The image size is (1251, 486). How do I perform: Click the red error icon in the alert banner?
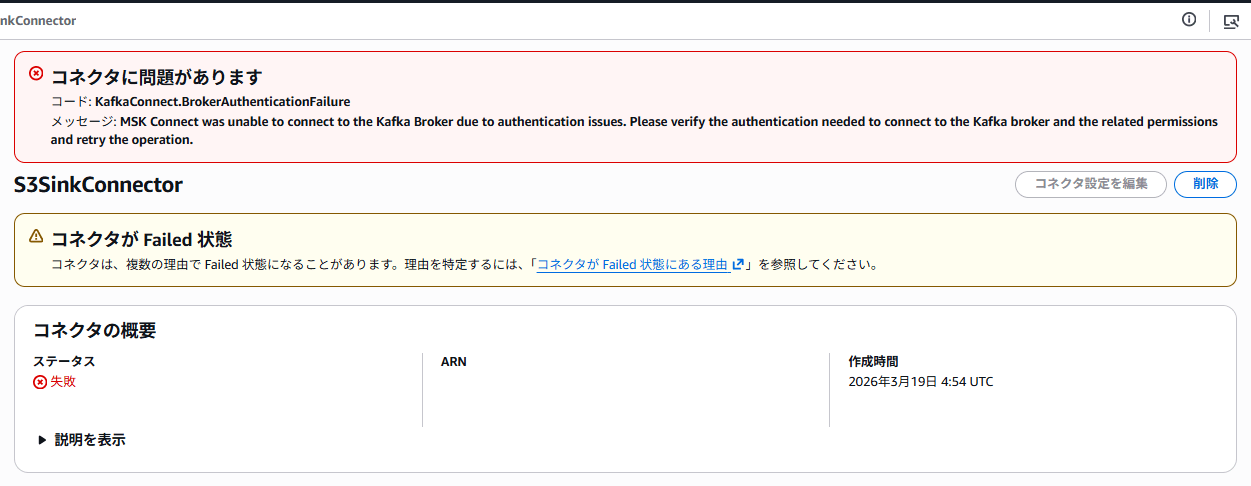pos(36,73)
